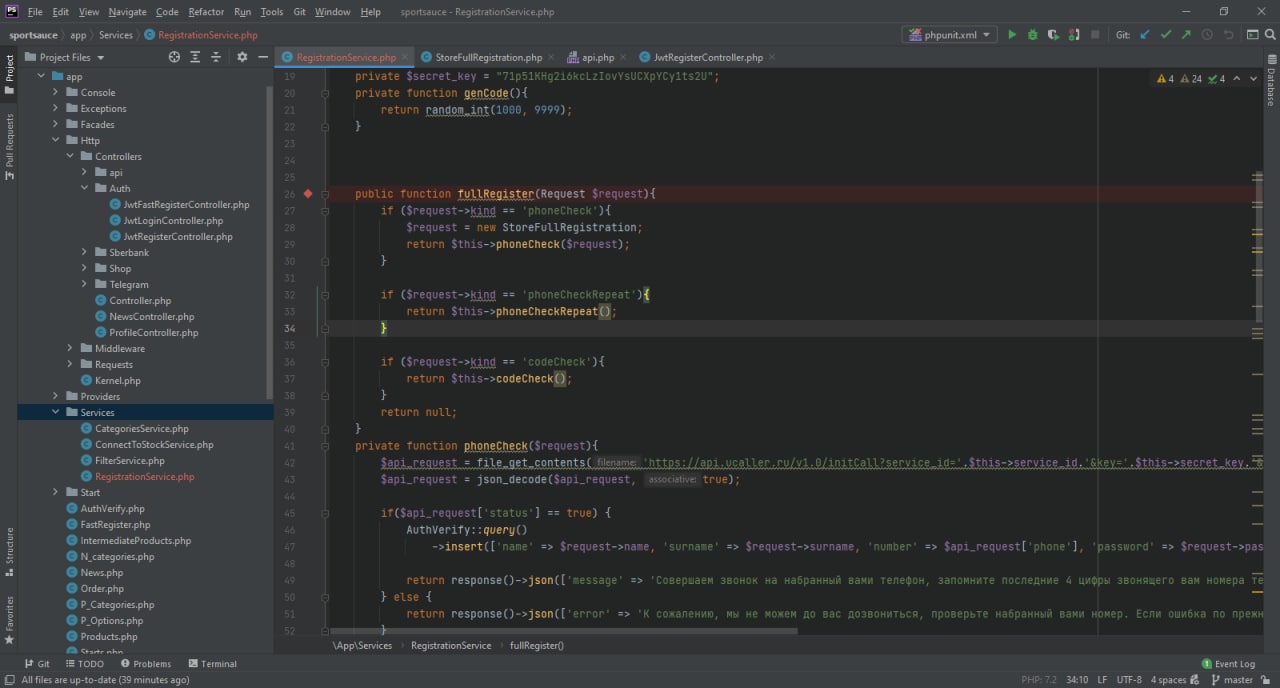Run the phpunit.xml configuration
Viewport: 1280px width, 688px height.
tap(1012, 35)
